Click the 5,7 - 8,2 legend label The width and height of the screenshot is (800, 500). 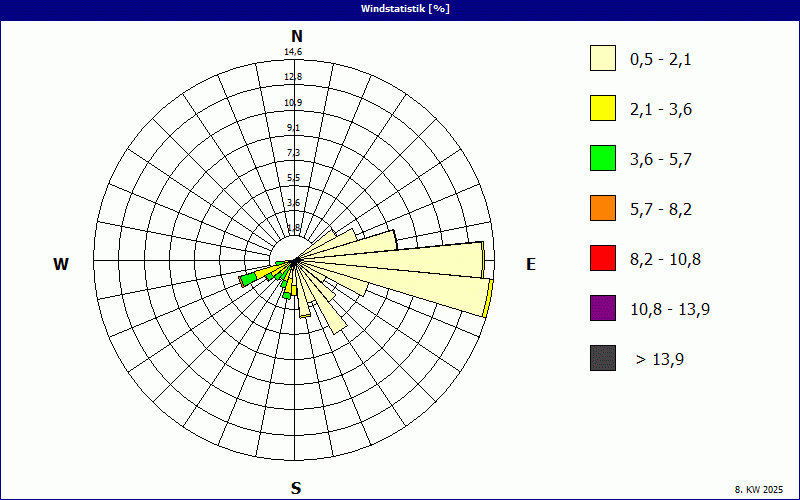(661, 210)
